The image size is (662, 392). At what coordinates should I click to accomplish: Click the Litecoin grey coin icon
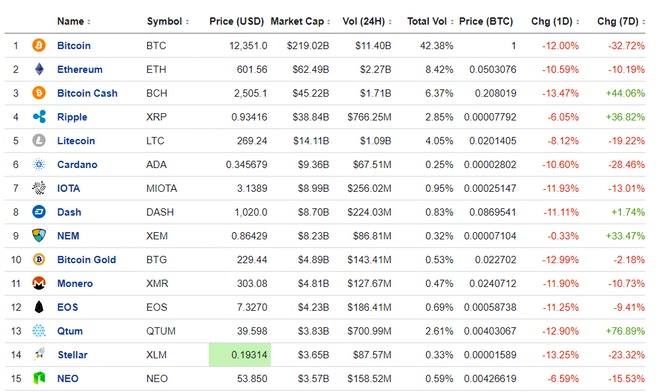(39, 140)
